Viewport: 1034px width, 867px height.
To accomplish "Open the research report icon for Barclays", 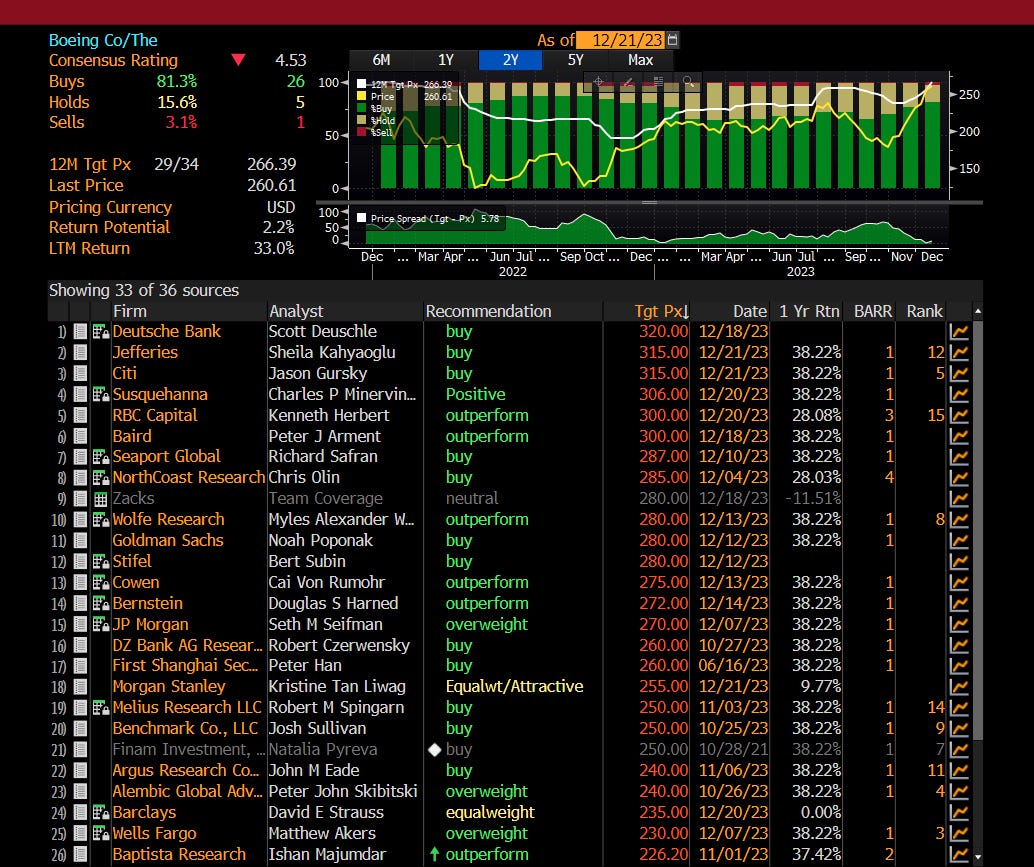I will tap(101, 812).
